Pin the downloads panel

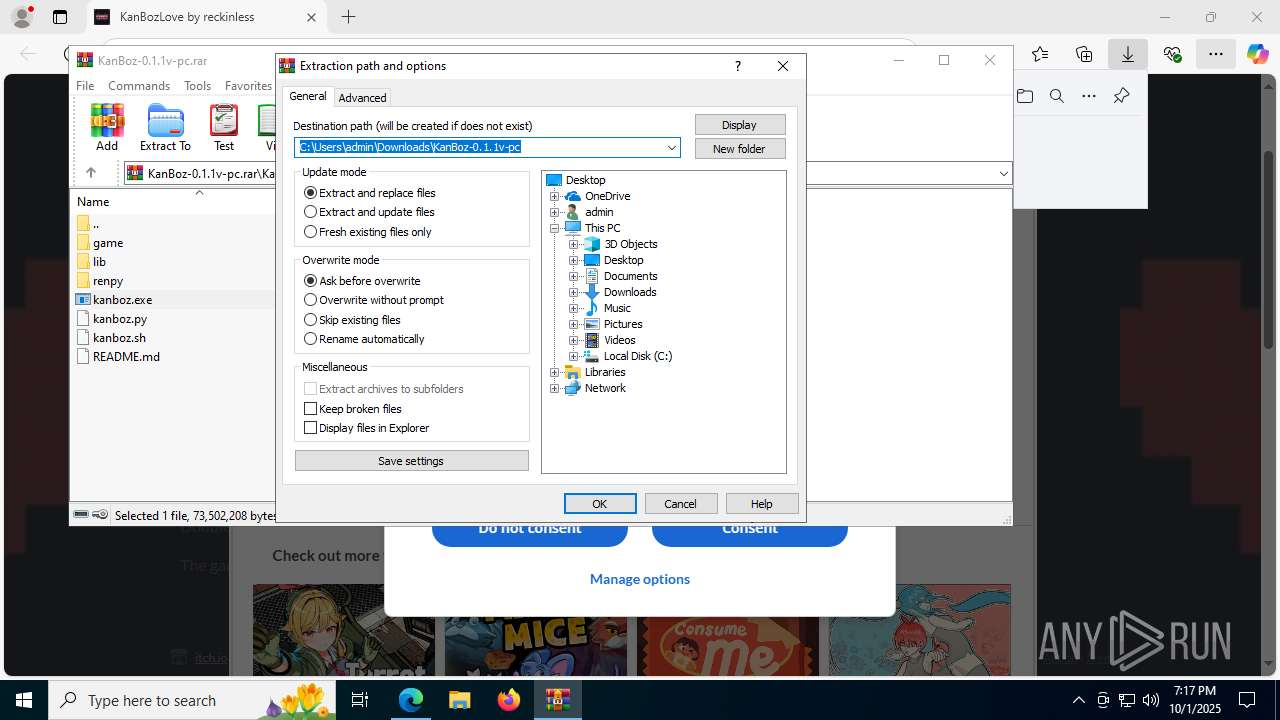(x=1121, y=96)
